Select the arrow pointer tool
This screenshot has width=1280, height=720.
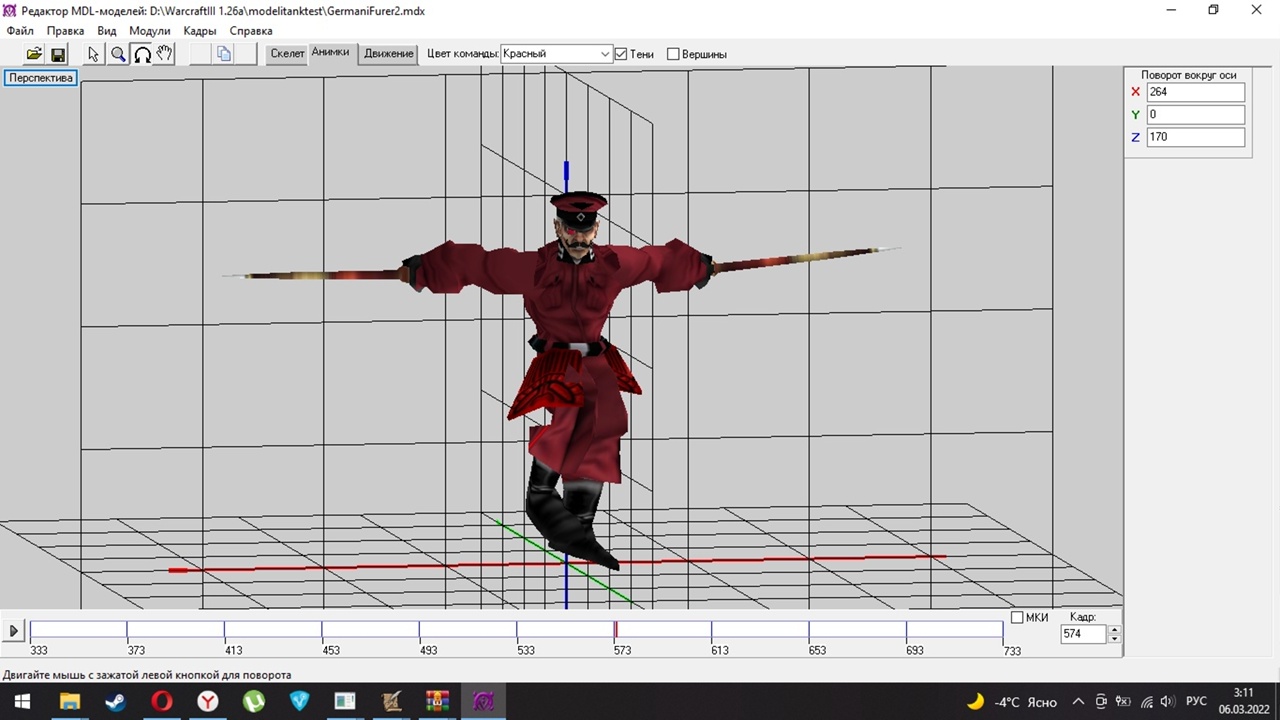(94, 54)
